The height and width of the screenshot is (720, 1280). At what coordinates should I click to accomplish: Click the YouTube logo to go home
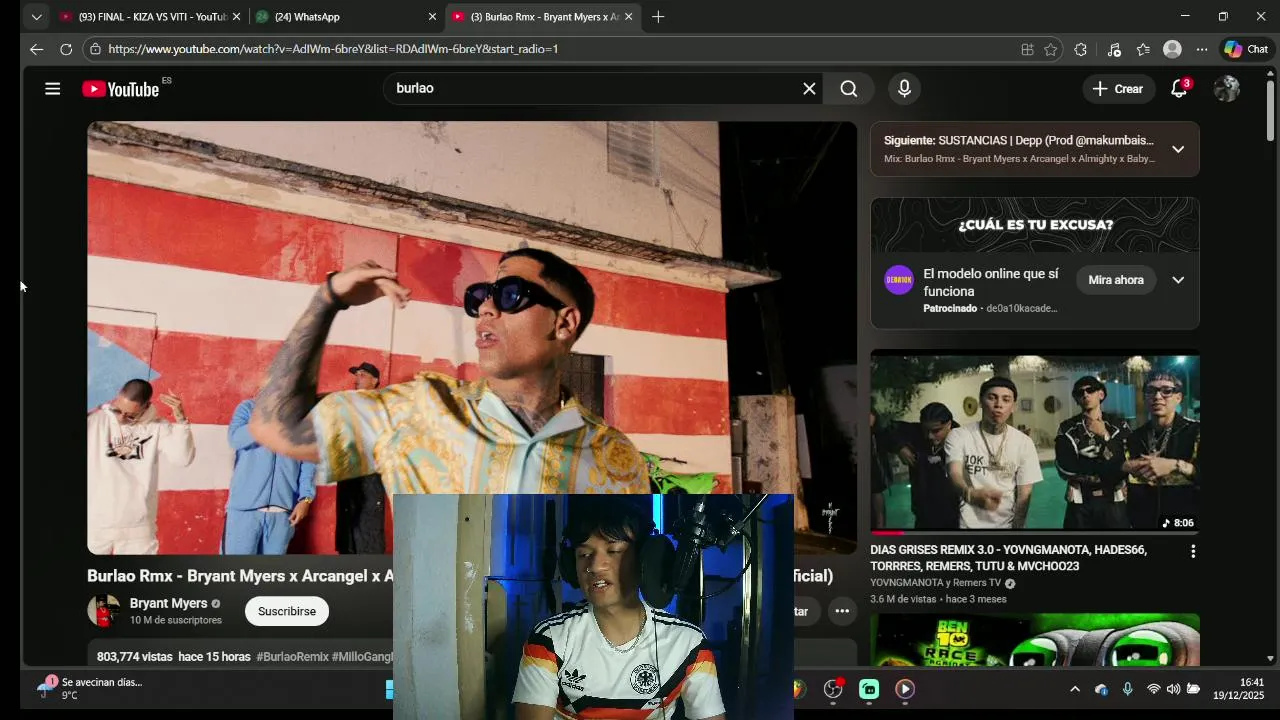(121, 89)
